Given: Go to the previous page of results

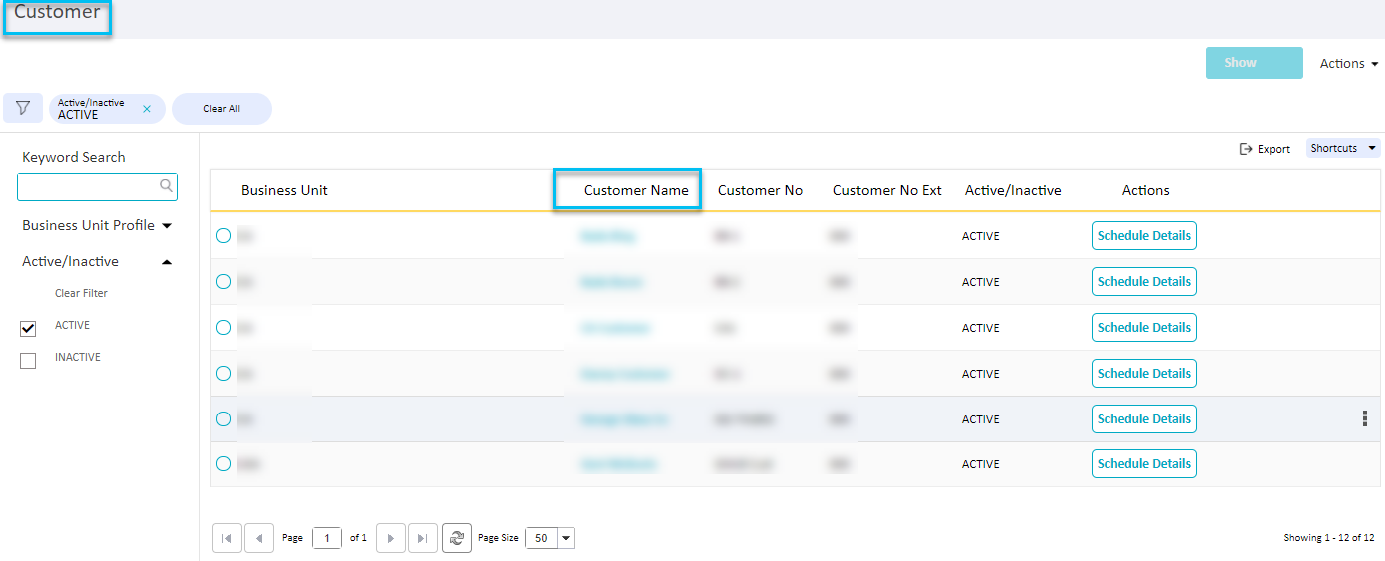Looking at the screenshot, I should pyautogui.click(x=259, y=538).
